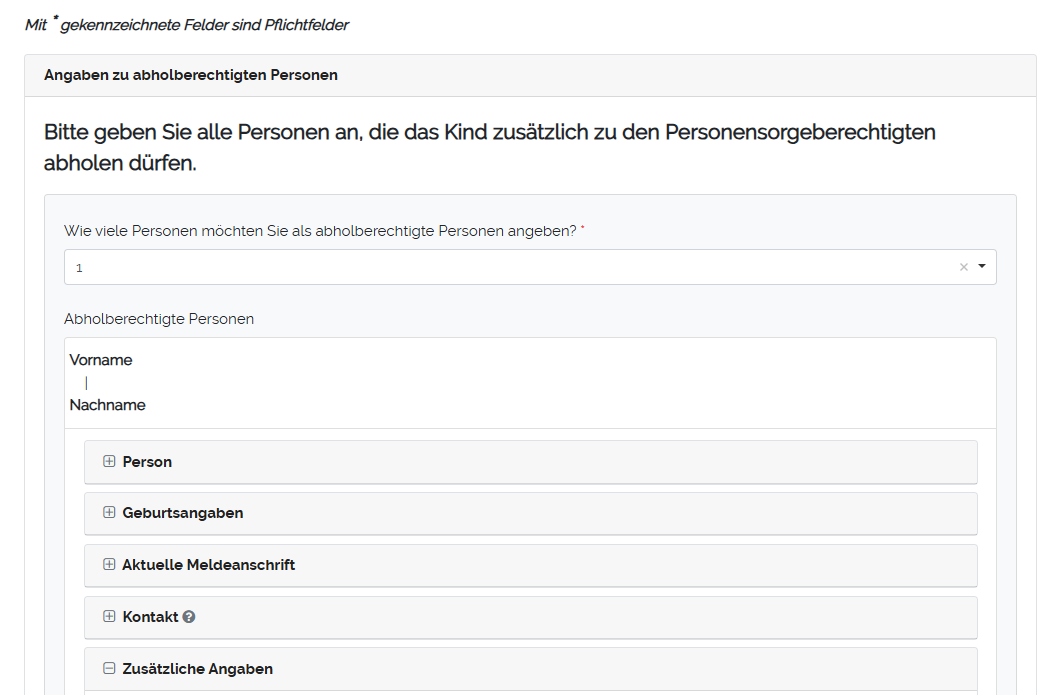Viewport: 1049px width, 695px height.
Task: Expand the Aktuelle Meldeanschrift section header
Action: click(x=530, y=565)
